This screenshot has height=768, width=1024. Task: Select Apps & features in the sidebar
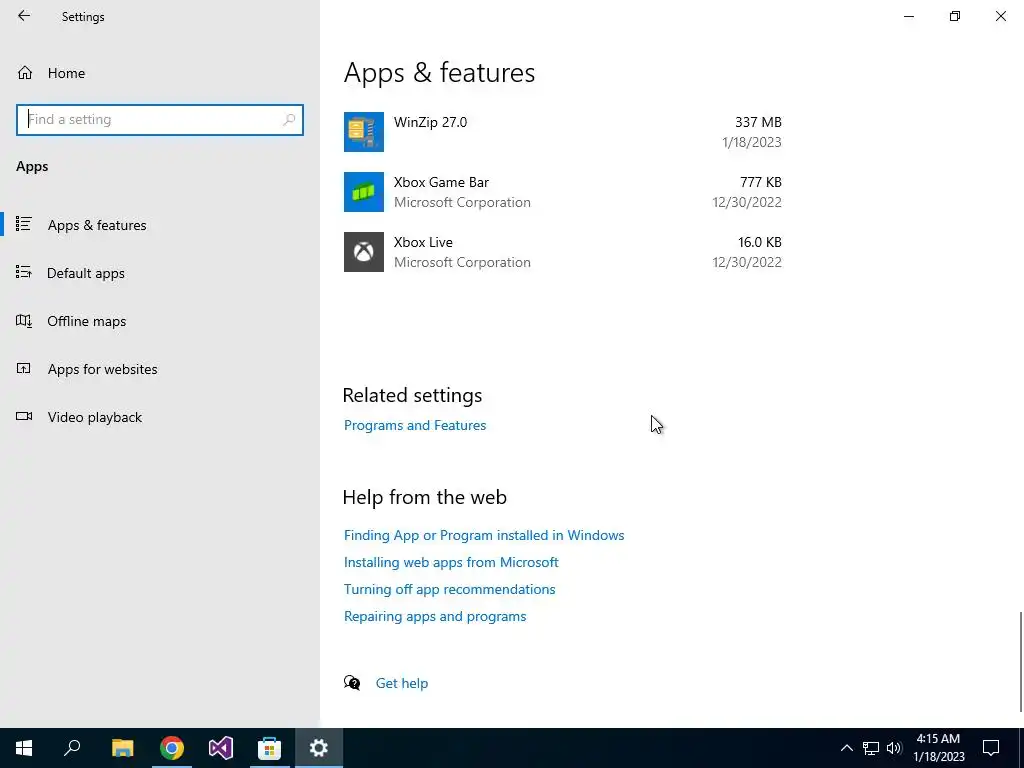pos(97,225)
